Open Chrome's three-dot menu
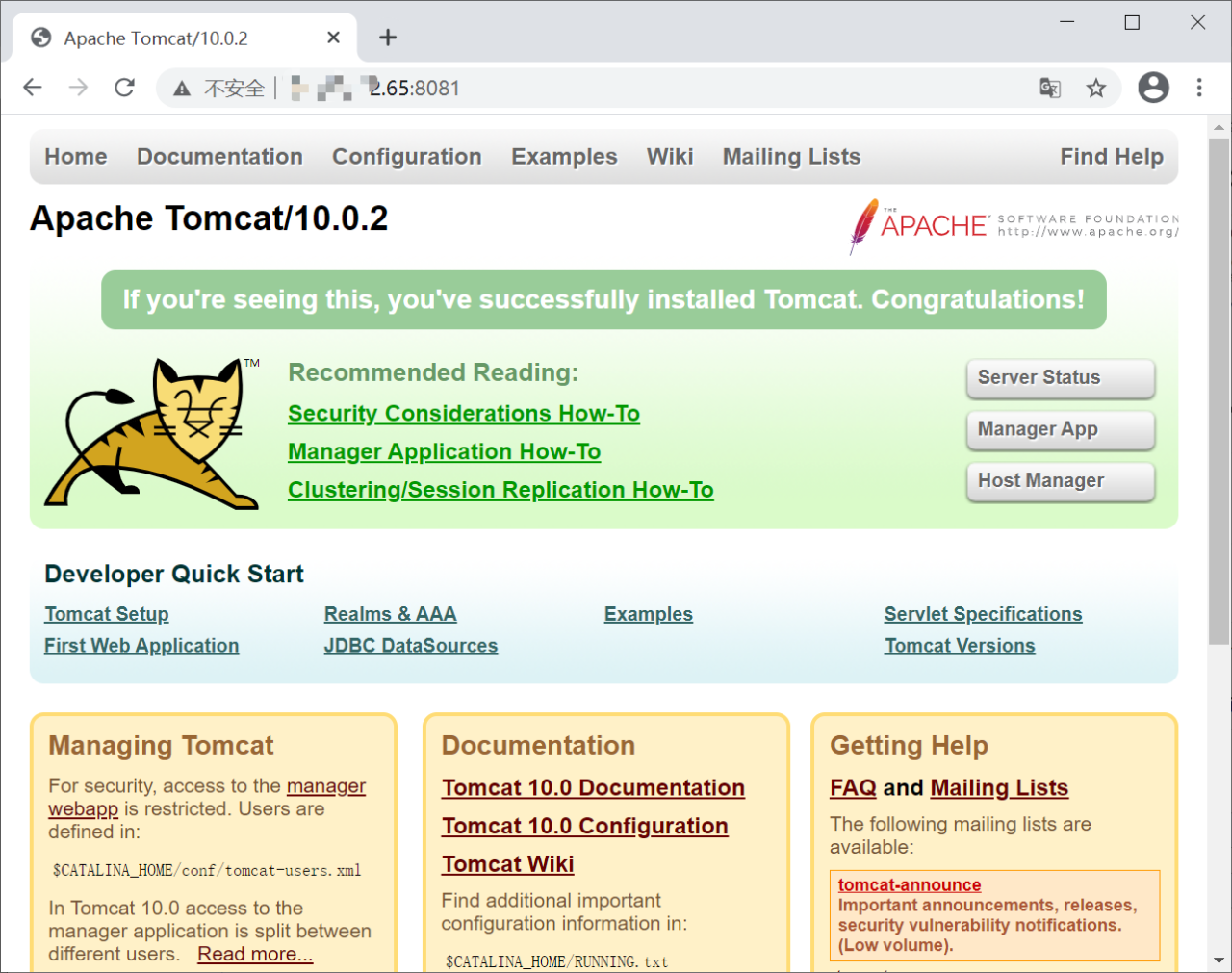Viewport: 1232px width, 973px height. 1199,87
